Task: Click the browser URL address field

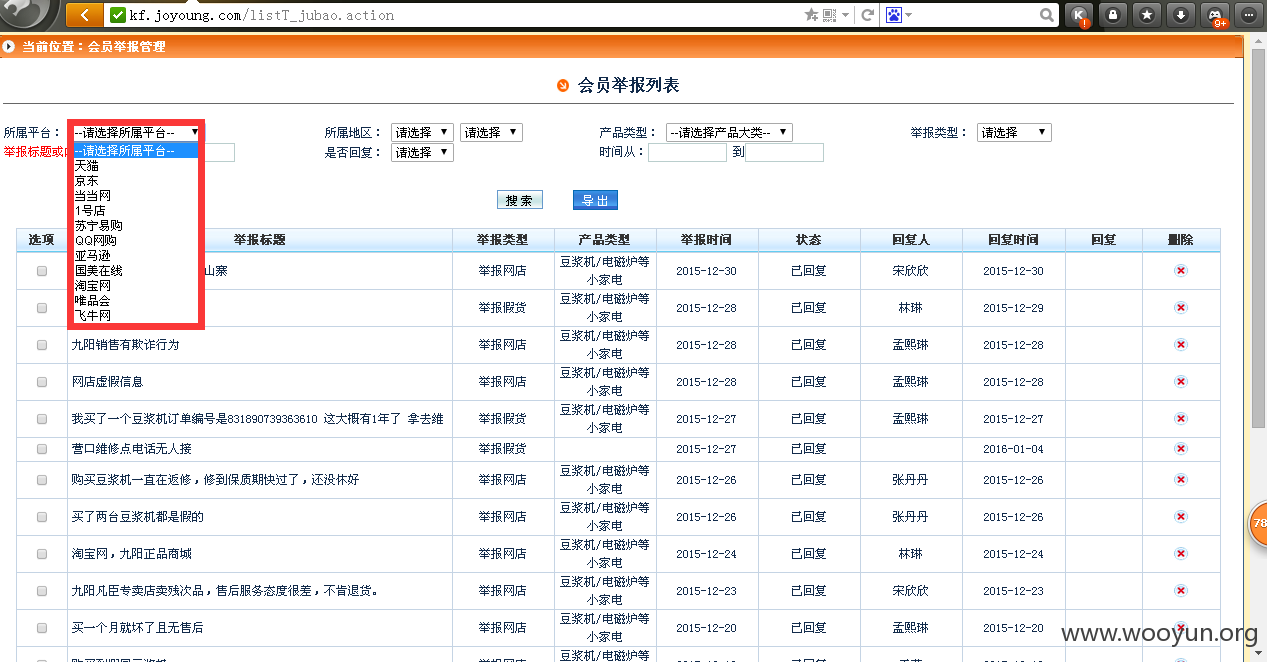Action: (455, 15)
